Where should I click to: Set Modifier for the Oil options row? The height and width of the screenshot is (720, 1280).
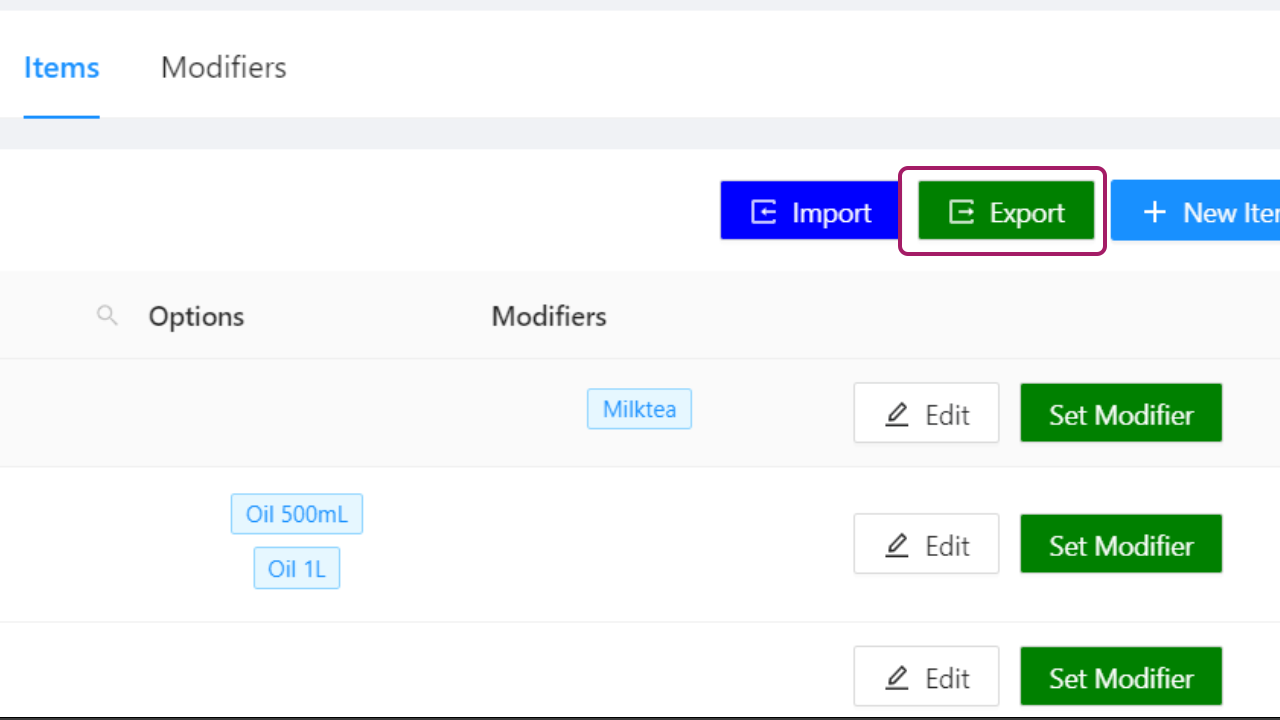pos(1121,544)
